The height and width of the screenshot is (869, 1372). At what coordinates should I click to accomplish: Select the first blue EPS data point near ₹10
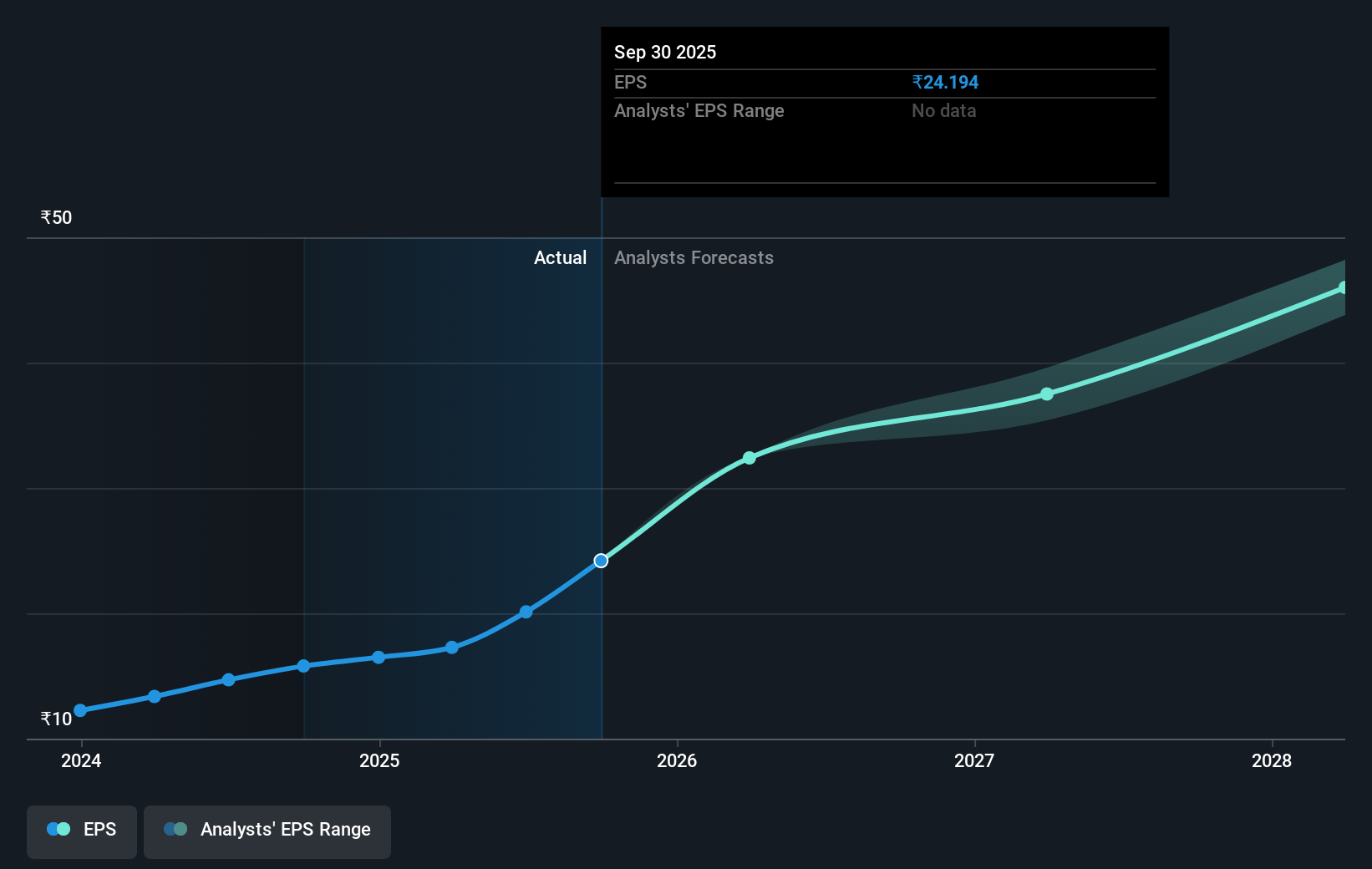click(x=79, y=710)
